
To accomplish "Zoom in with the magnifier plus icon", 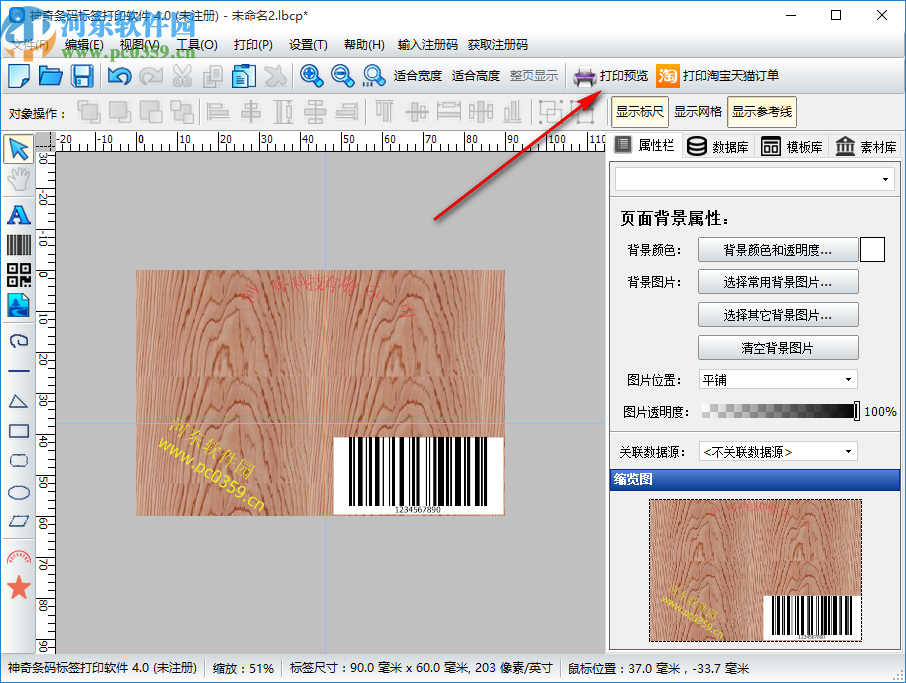I will click(311, 76).
